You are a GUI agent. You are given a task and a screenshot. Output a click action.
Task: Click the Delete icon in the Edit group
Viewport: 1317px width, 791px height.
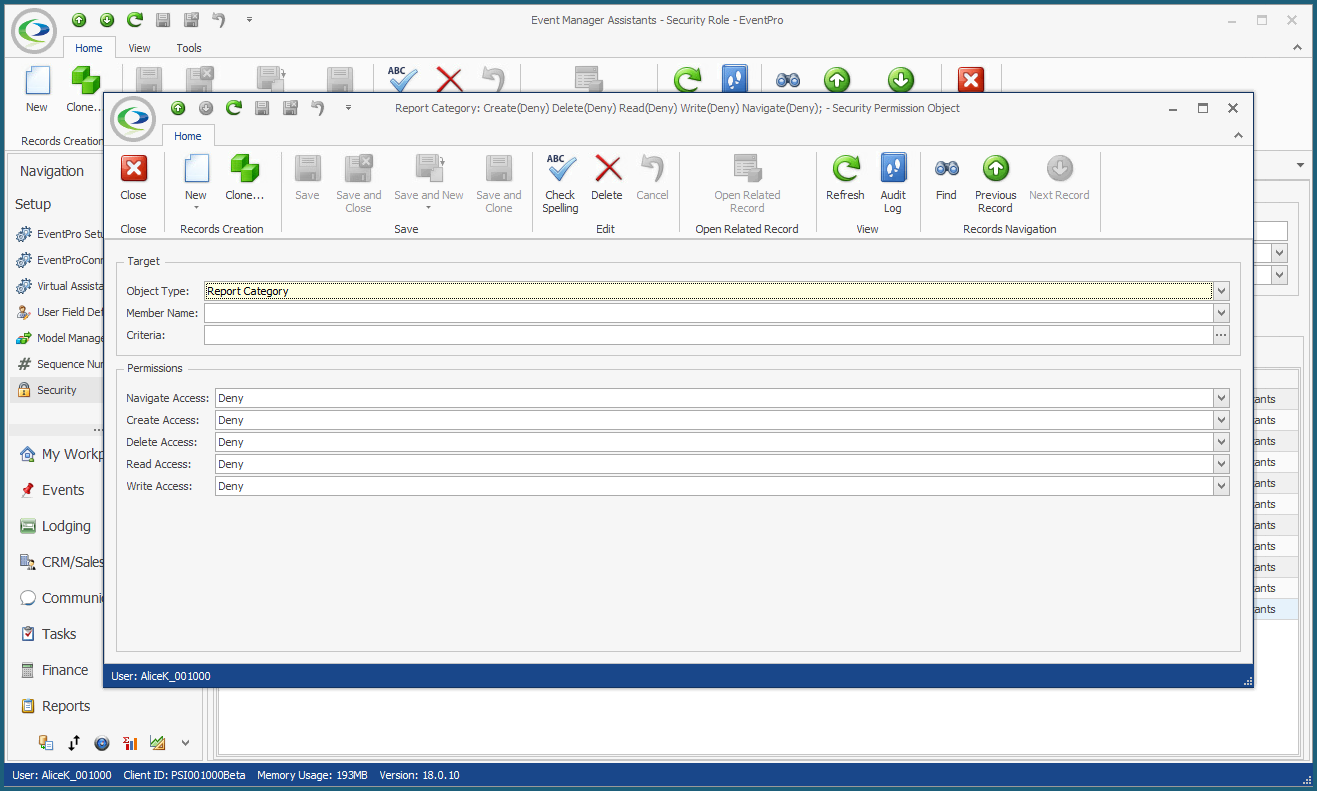point(607,168)
